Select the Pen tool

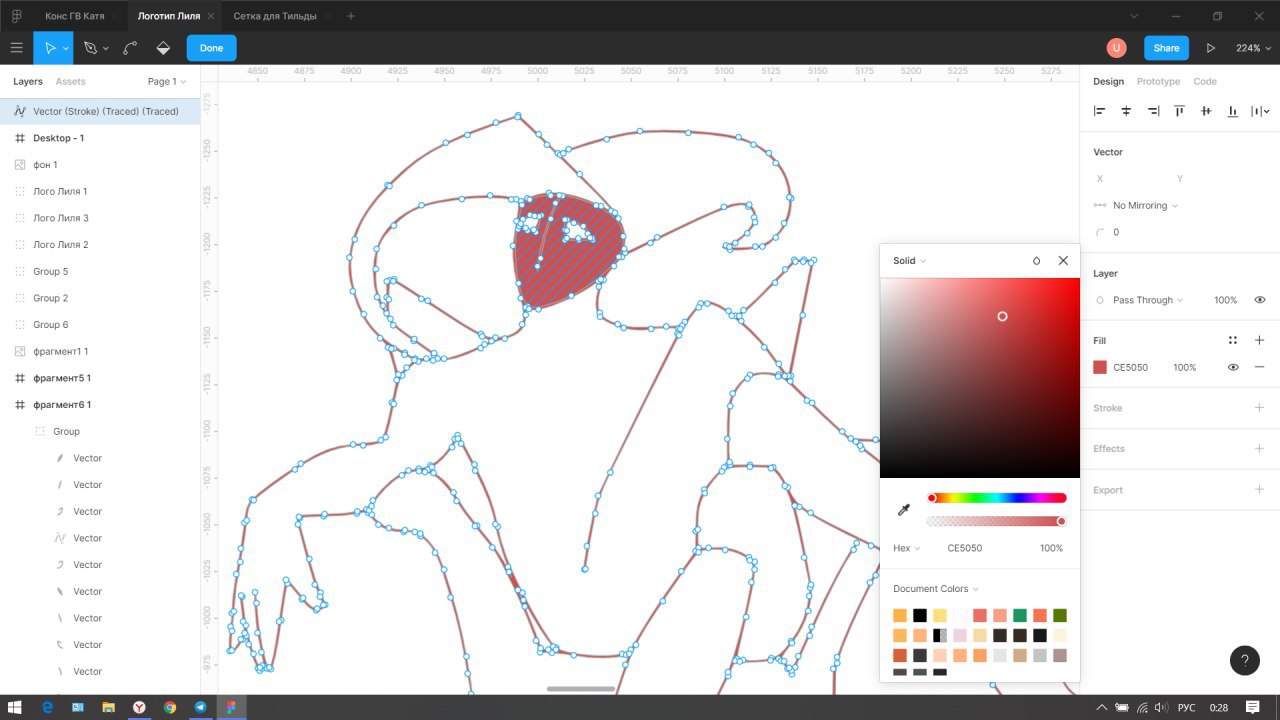(x=90, y=48)
